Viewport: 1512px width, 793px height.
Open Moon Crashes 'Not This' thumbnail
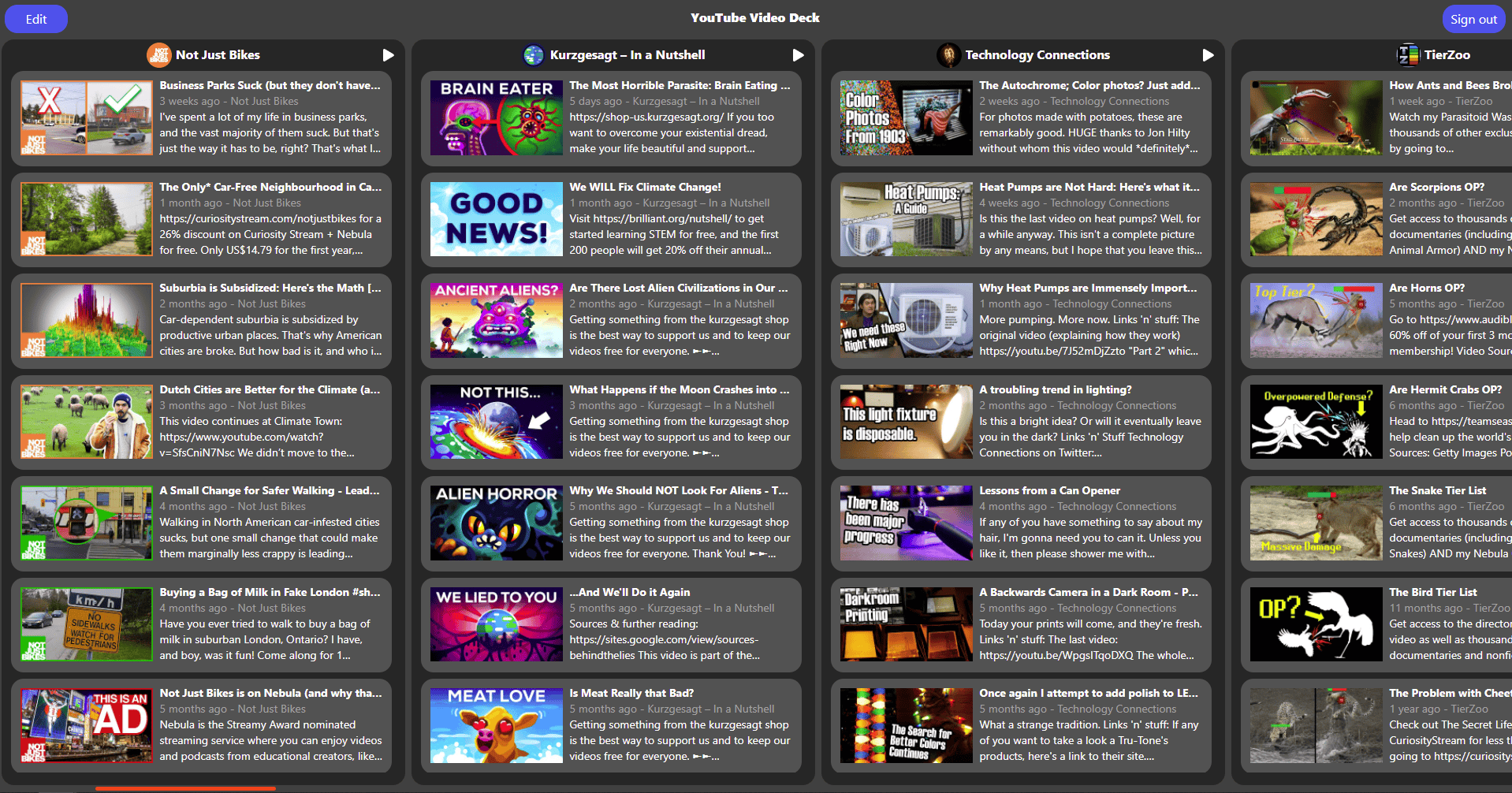(x=497, y=422)
